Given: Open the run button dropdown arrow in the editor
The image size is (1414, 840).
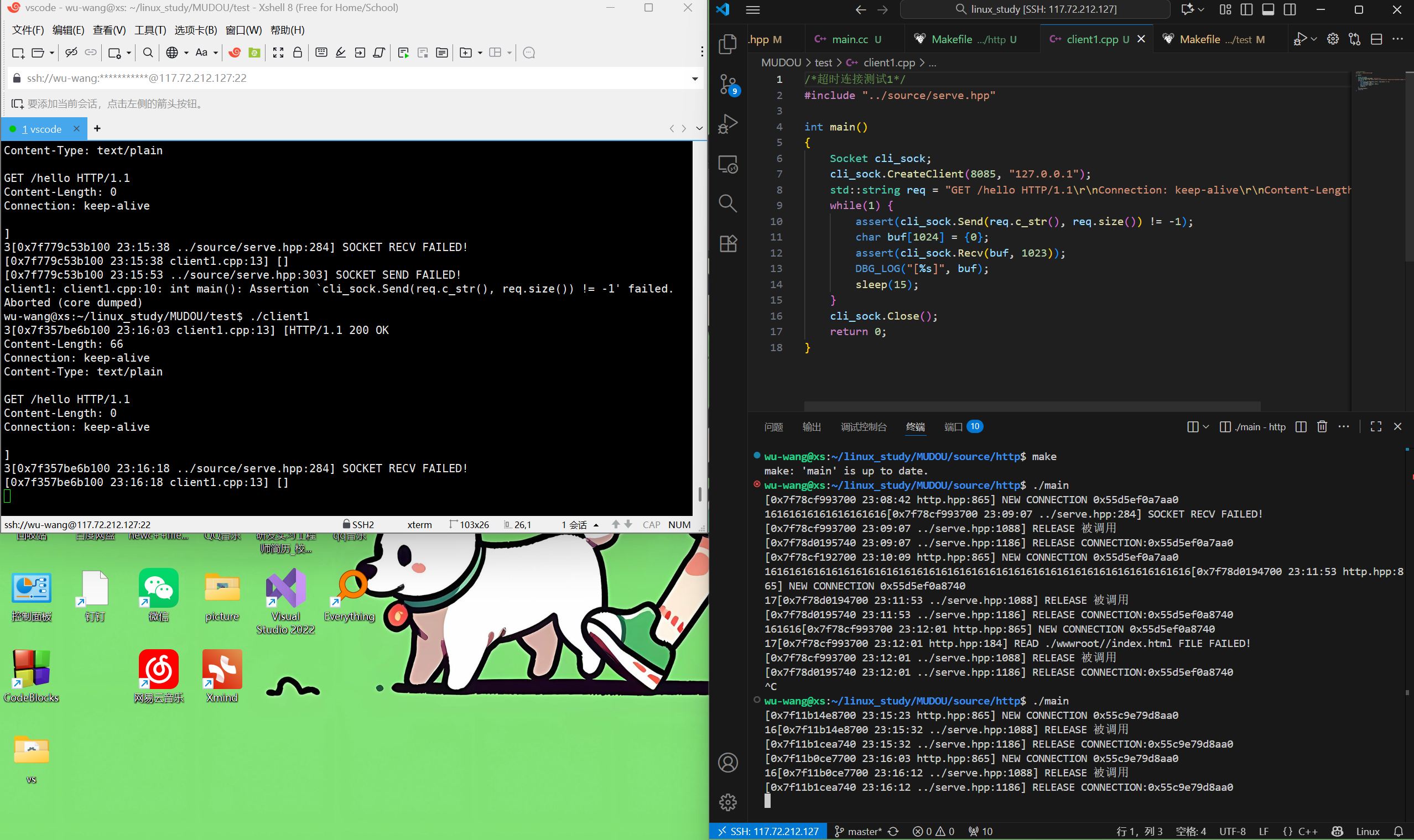Looking at the screenshot, I should pos(1314,39).
